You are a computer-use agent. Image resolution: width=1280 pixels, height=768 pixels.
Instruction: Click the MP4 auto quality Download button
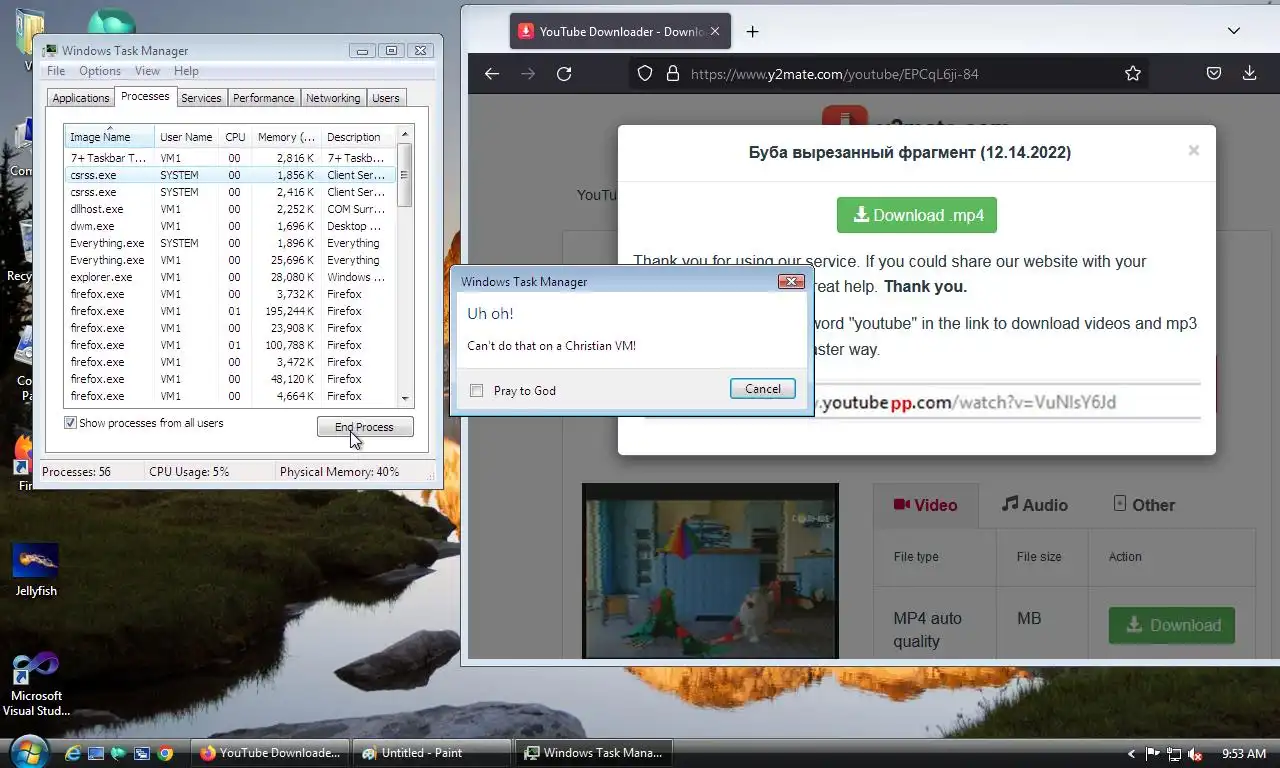pos(1172,625)
